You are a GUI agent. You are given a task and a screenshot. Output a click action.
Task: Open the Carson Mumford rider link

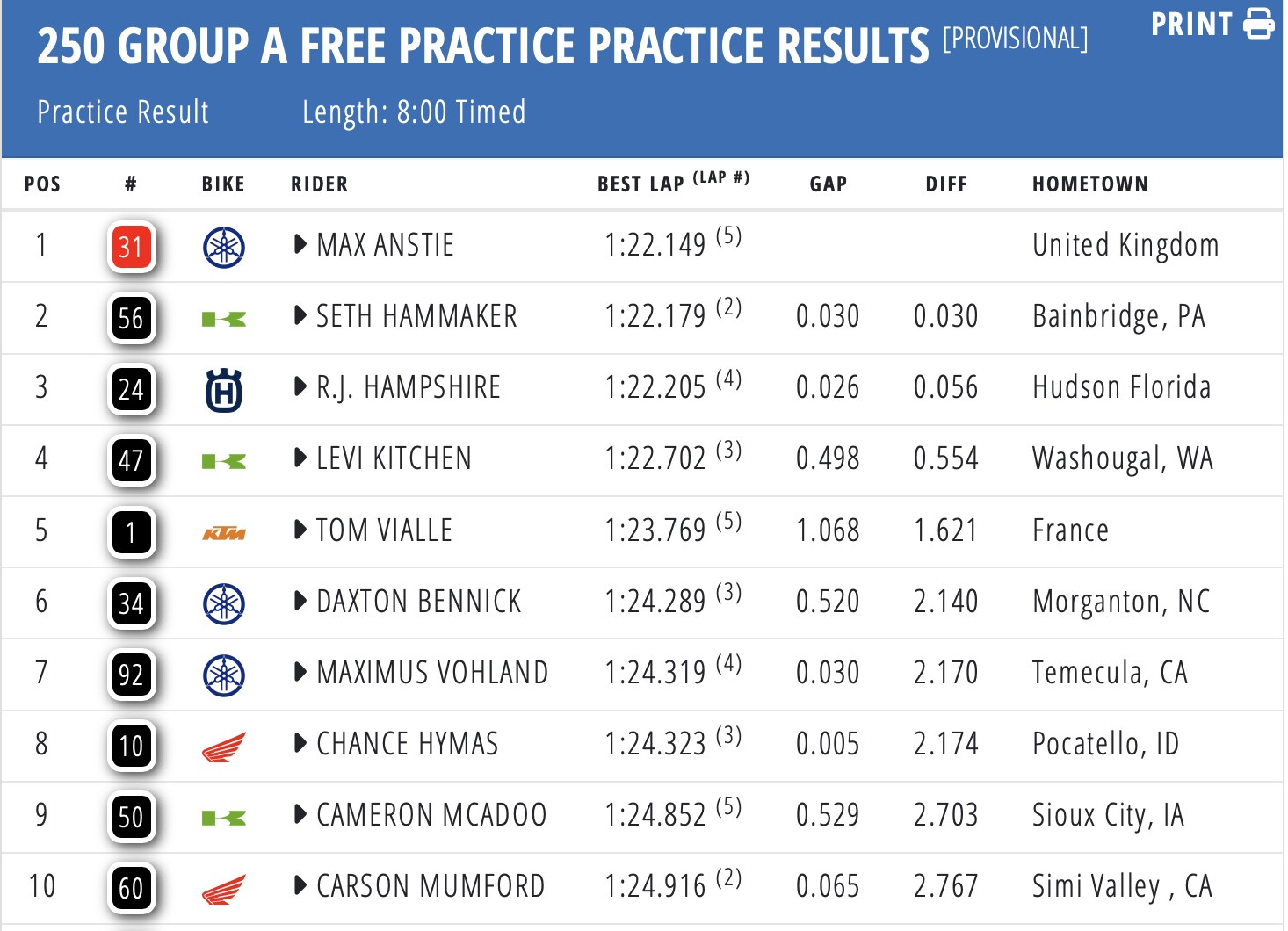point(431,886)
